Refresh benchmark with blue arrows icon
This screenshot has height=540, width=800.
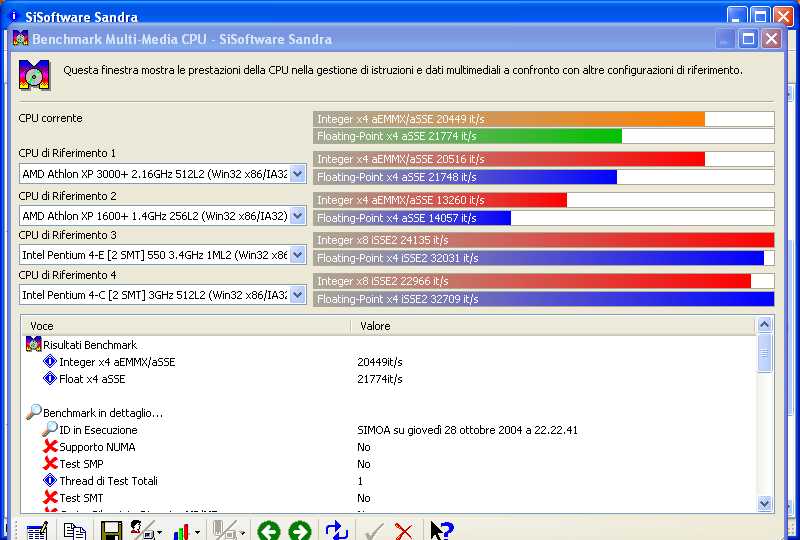(x=337, y=530)
